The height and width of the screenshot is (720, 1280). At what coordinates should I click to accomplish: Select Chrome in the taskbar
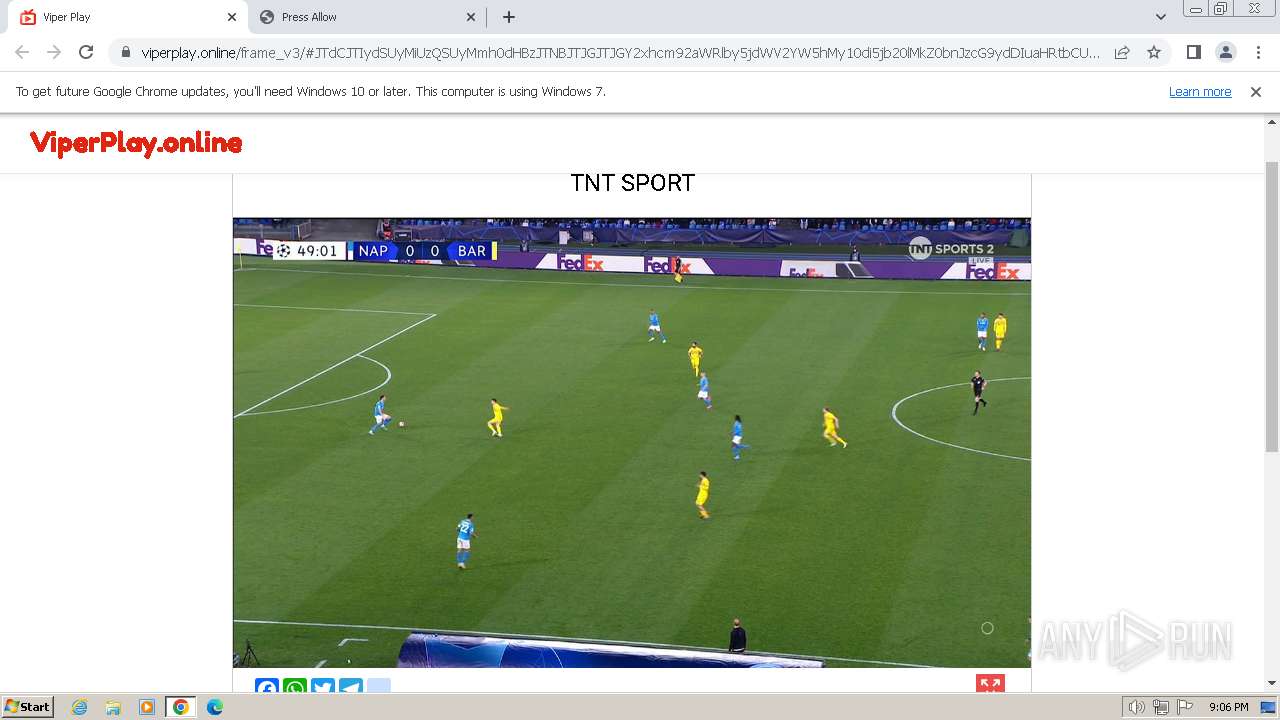point(181,707)
